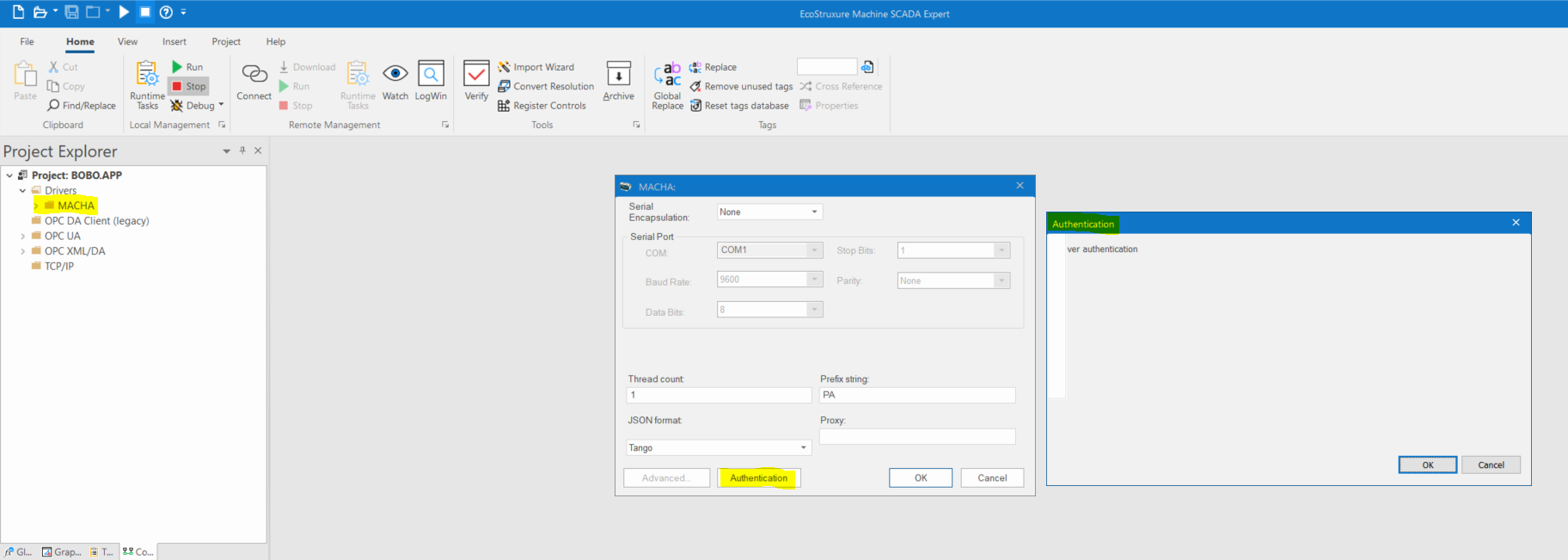Expand the MACHA driver node
This screenshot has height=560, width=1568.
(x=36, y=206)
